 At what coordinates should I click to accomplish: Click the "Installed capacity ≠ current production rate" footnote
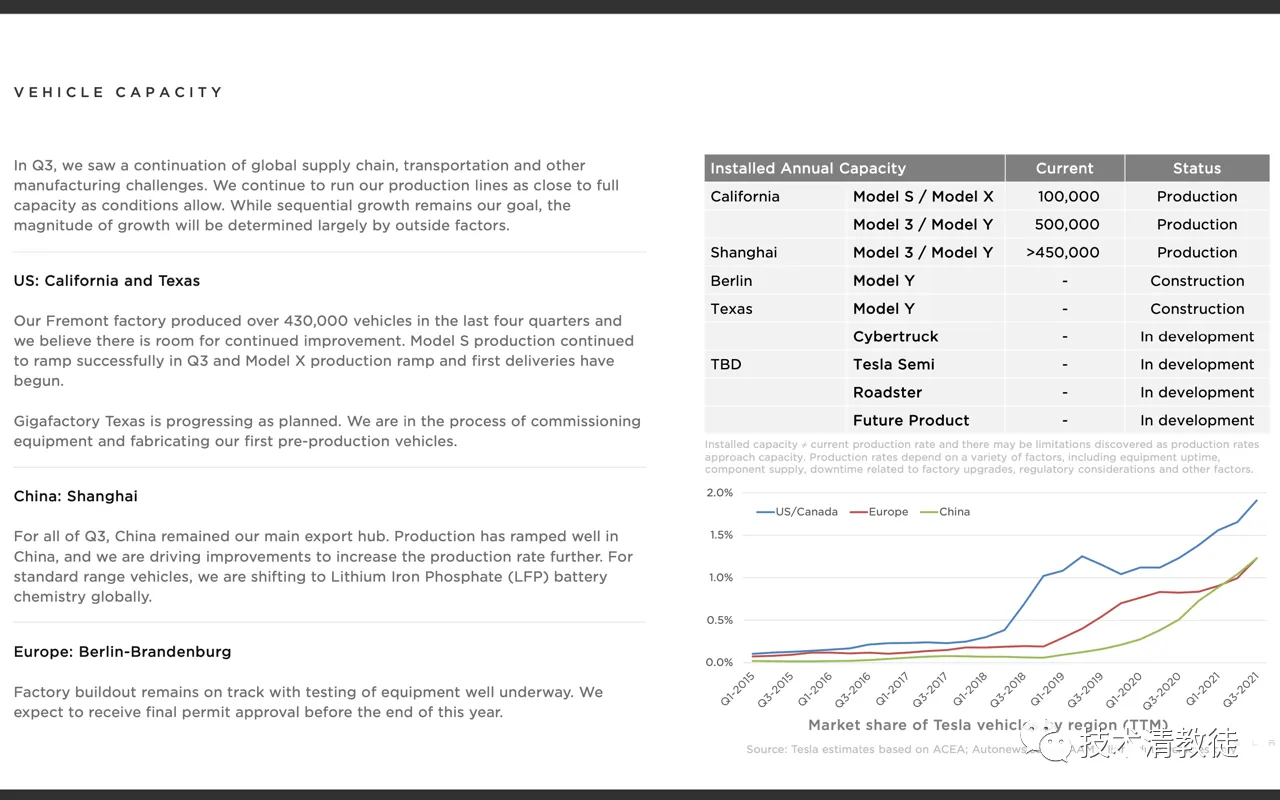[982, 457]
